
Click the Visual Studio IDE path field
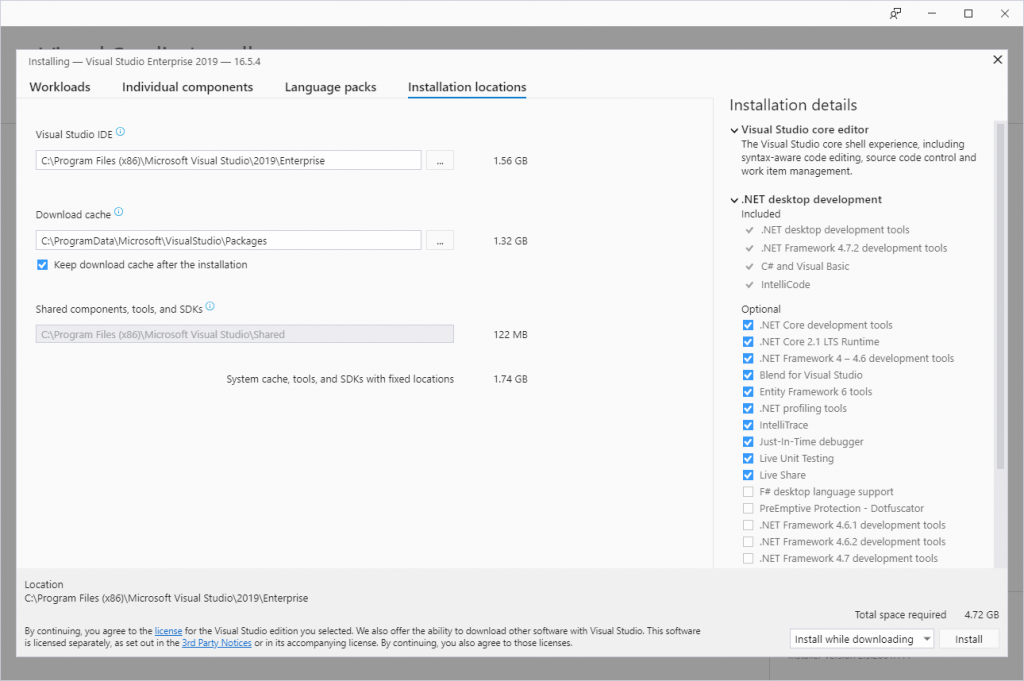click(229, 161)
